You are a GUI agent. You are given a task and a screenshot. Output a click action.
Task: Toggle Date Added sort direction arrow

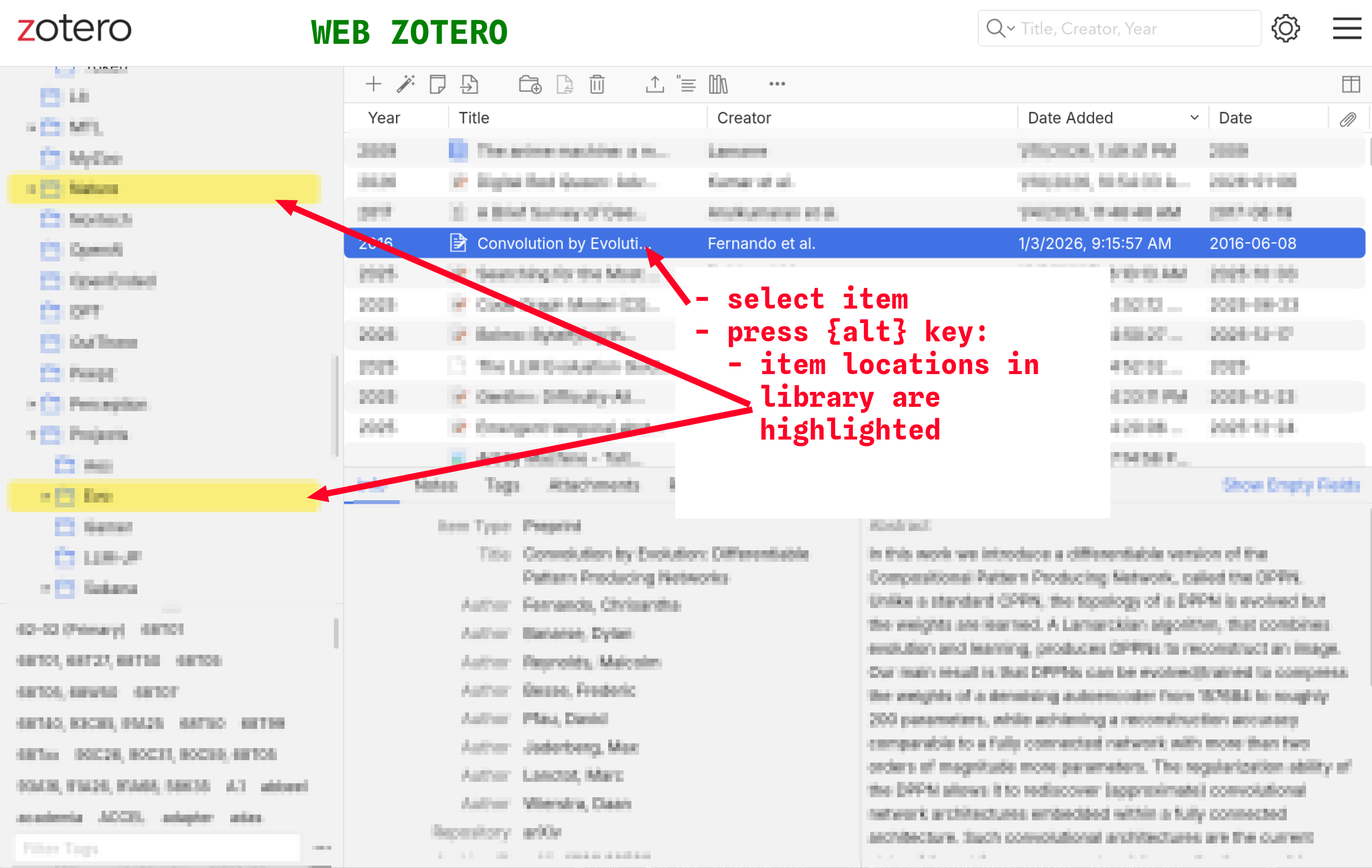[x=1194, y=118]
